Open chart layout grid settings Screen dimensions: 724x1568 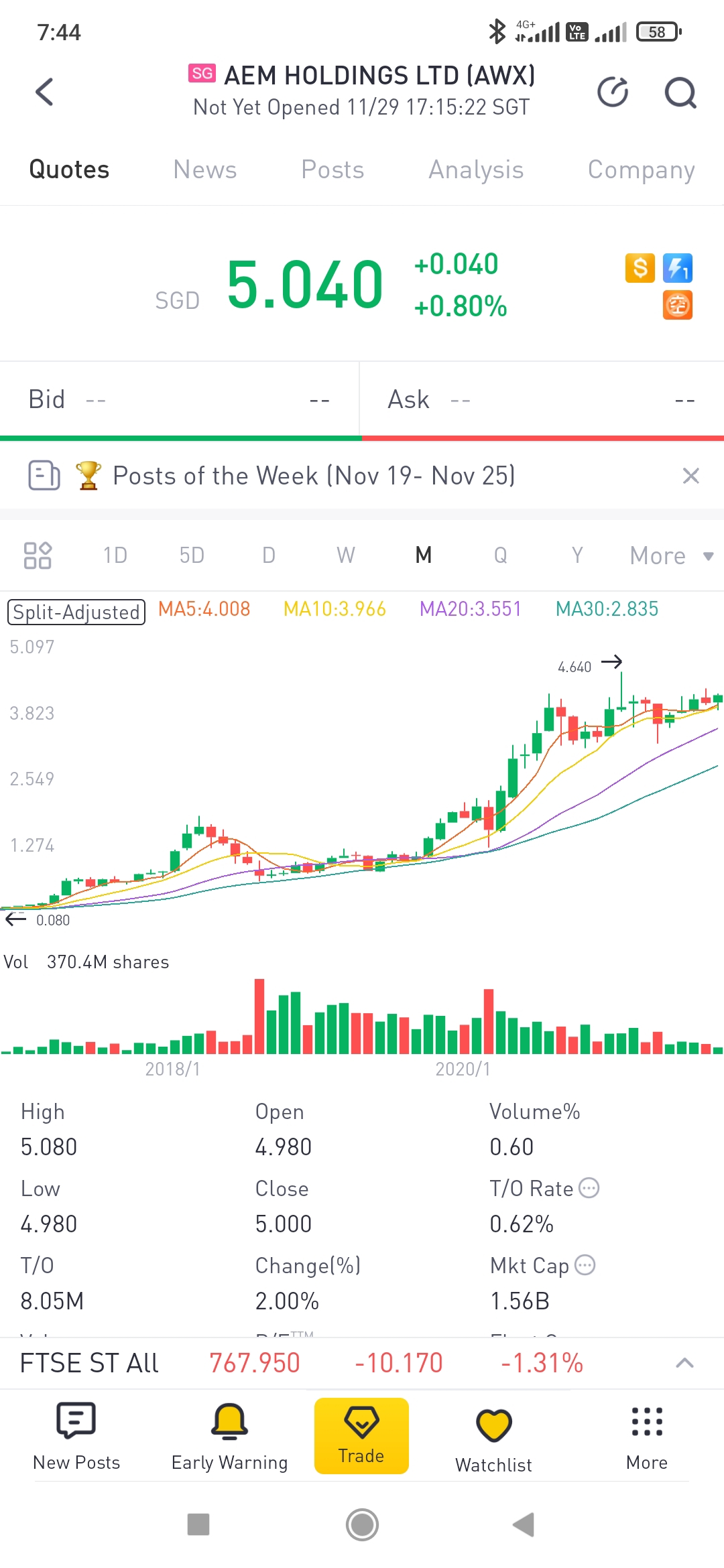point(38,556)
